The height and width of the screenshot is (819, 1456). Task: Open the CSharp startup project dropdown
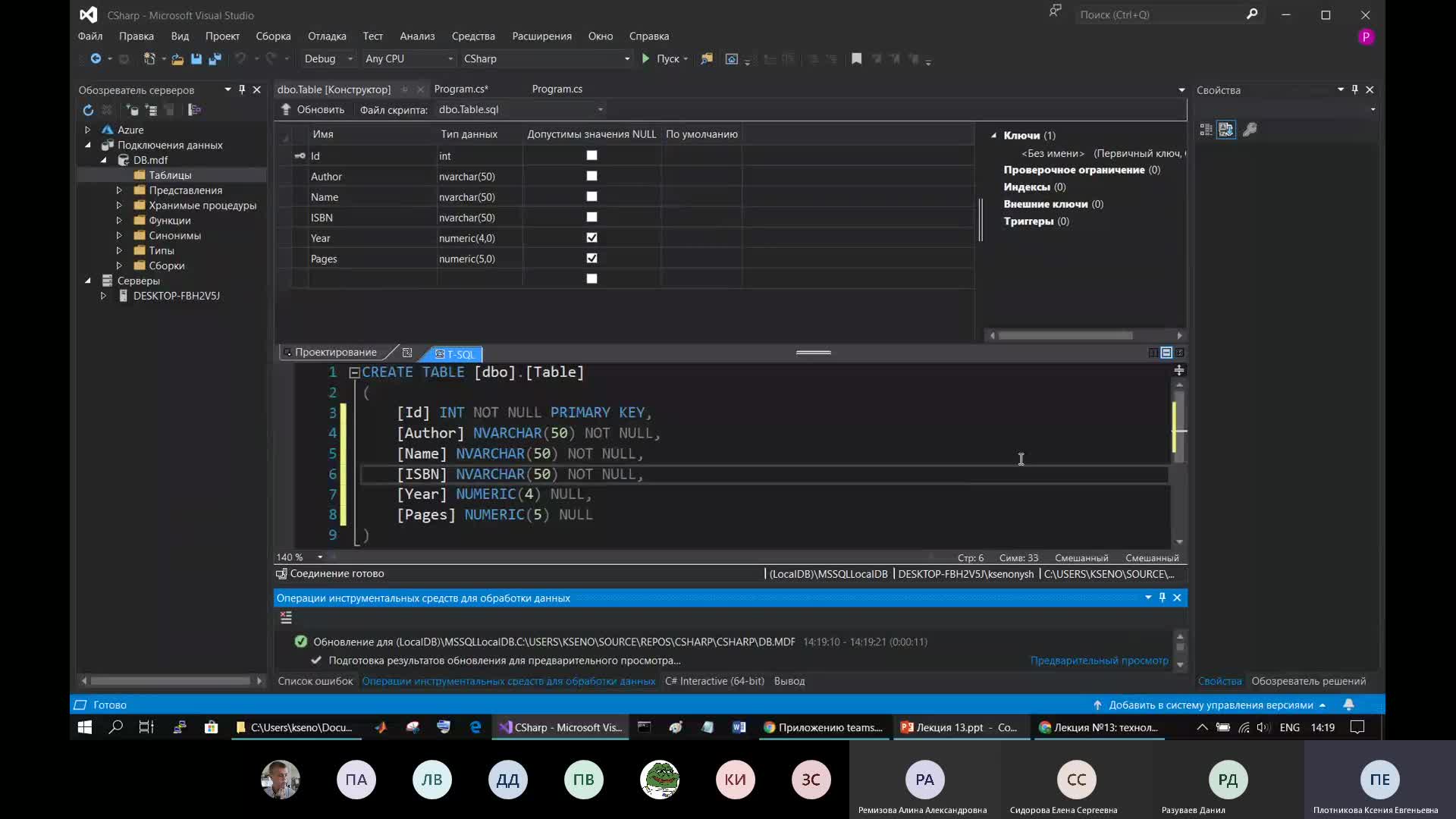(546, 58)
